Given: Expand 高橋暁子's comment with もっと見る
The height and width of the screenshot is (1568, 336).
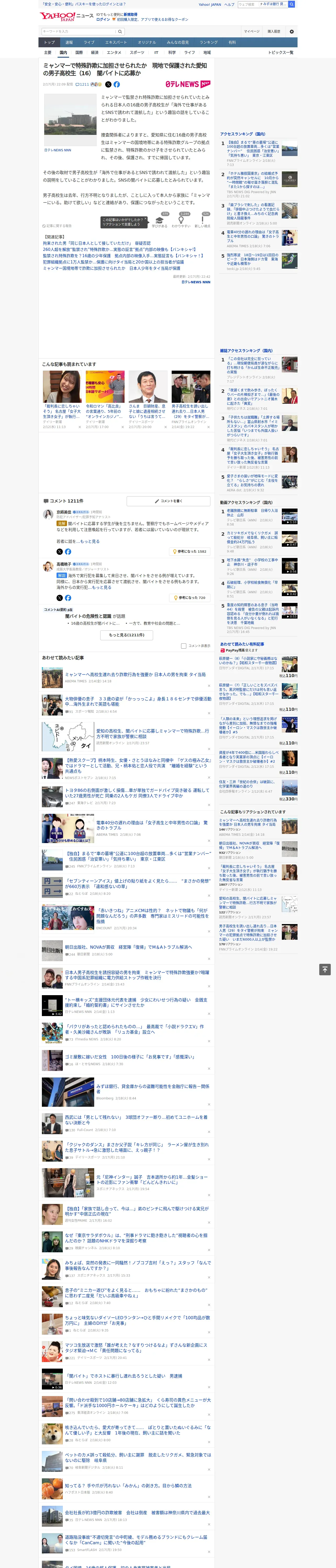Looking at the screenshot, I should coord(101,587).
